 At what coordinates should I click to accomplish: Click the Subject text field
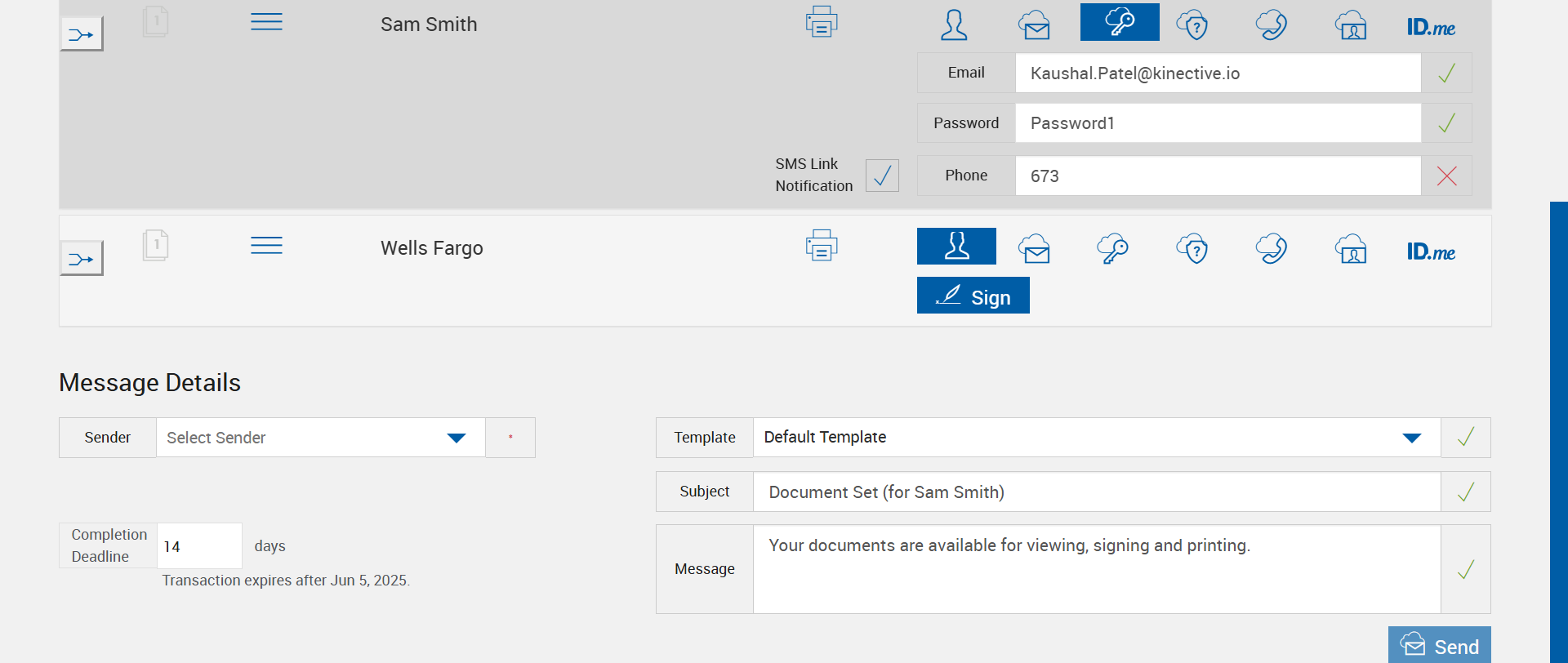tap(1096, 492)
